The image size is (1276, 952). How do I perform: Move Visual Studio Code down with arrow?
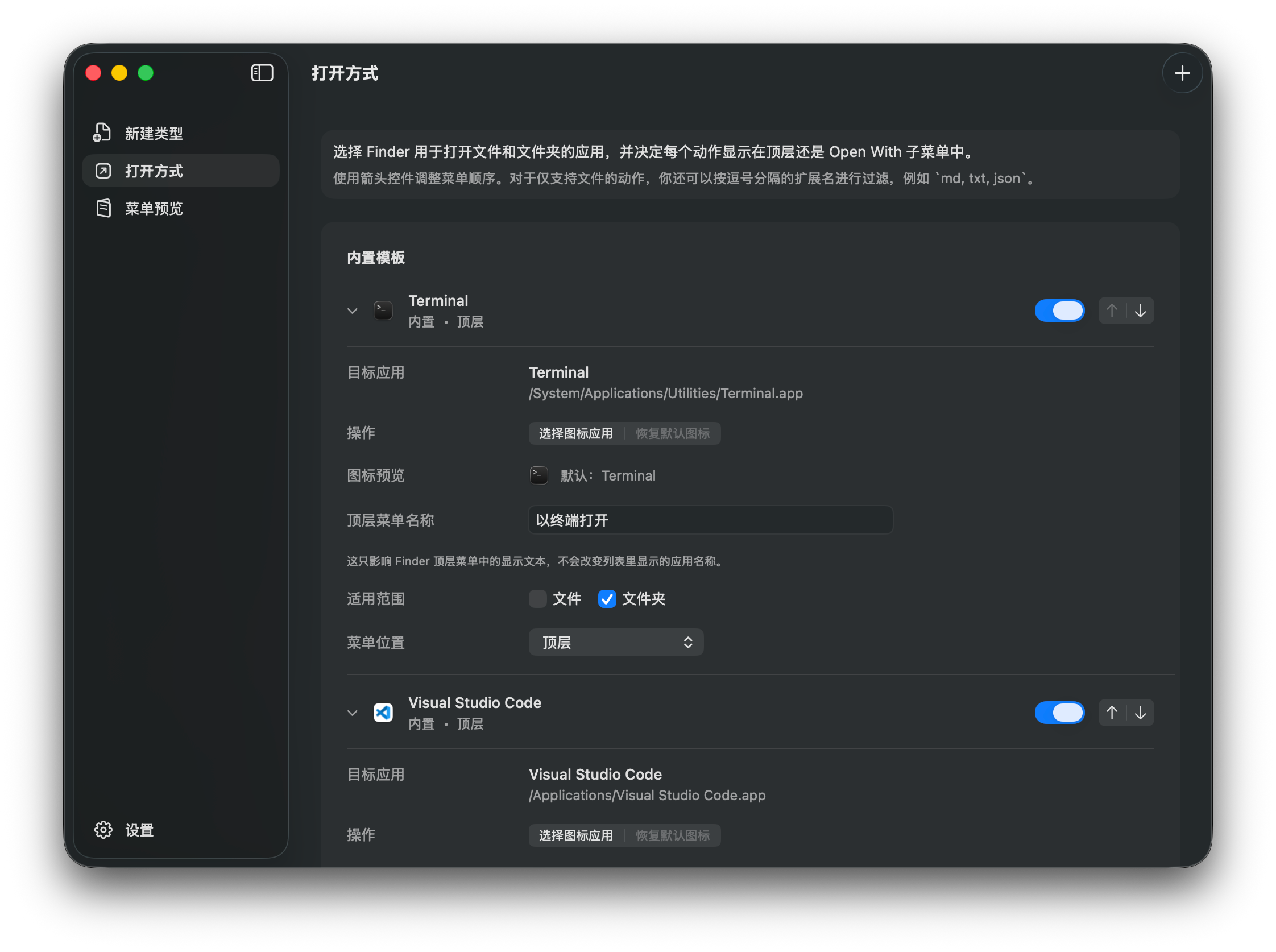[1140, 713]
